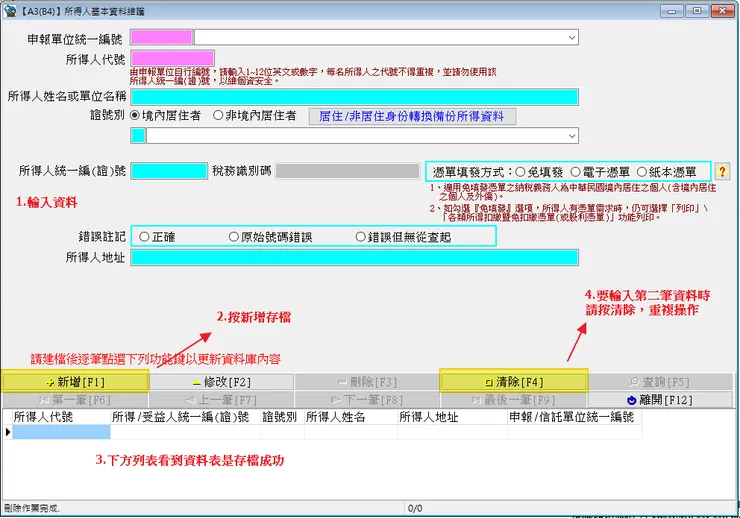Open the 證號別 type dropdown list
The height and width of the screenshot is (518, 740).
[572, 136]
